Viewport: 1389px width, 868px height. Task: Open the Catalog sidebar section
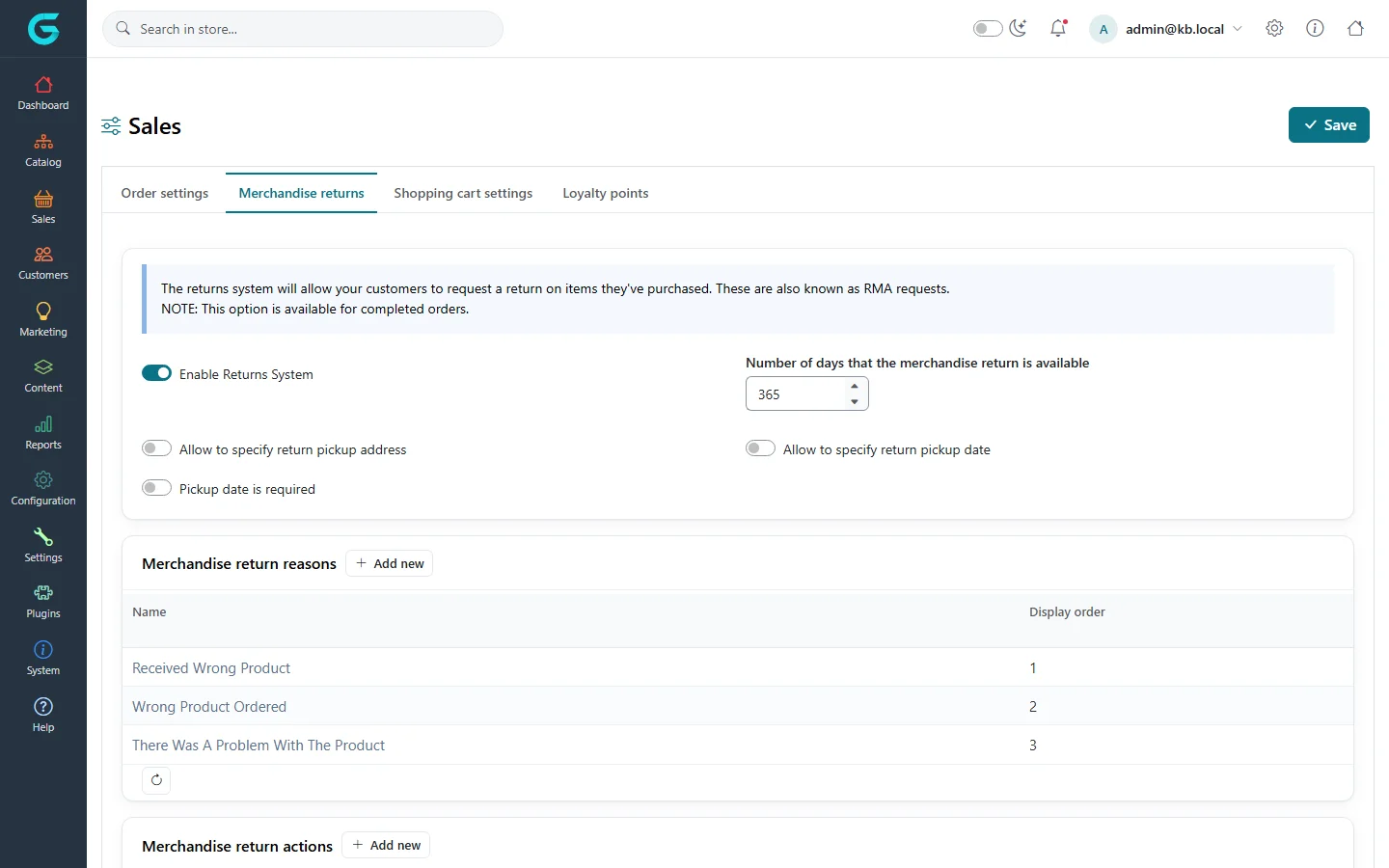point(43,150)
